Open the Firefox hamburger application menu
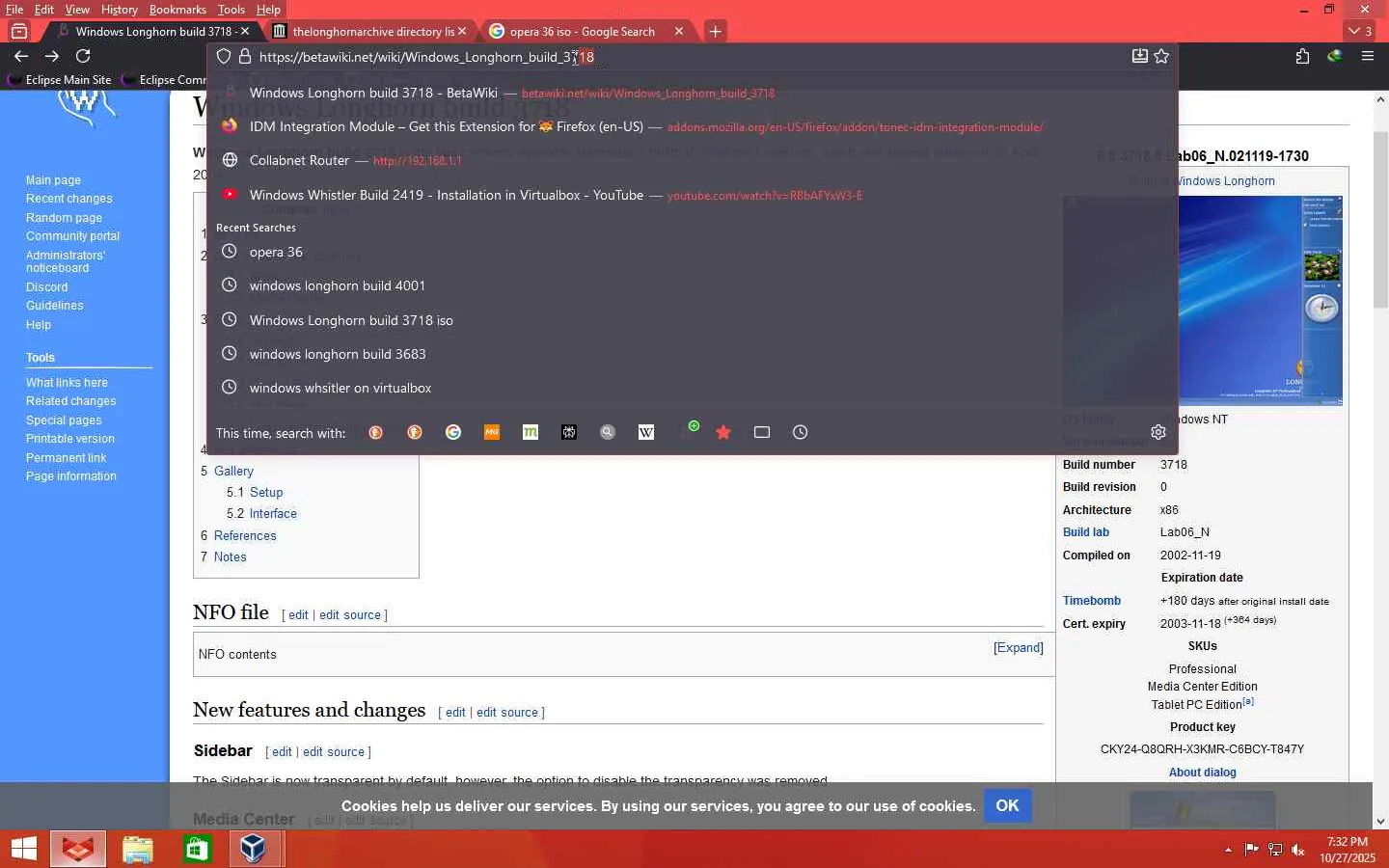This screenshot has width=1389, height=868. [x=1367, y=56]
